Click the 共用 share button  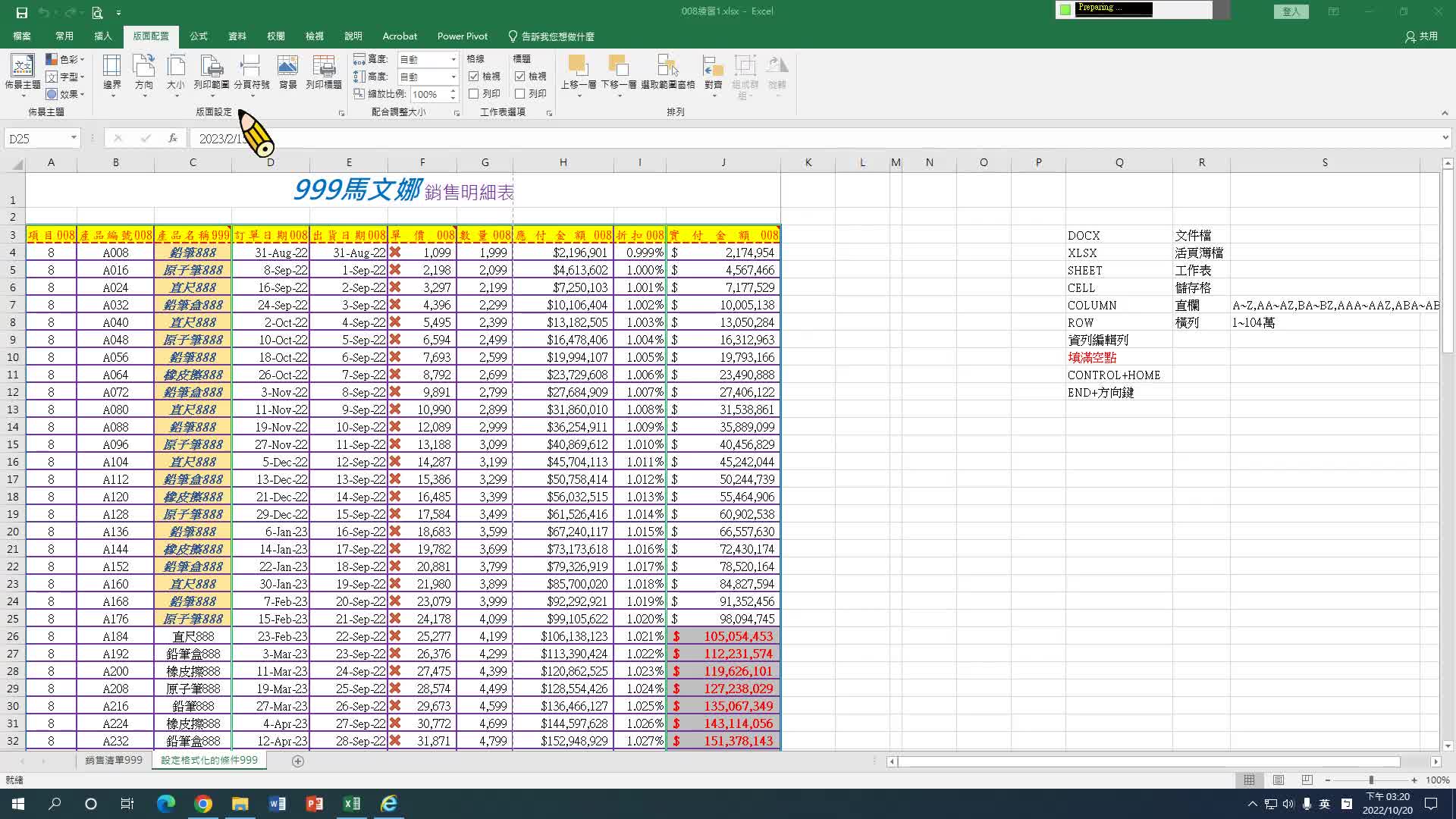click(x=1421, y=36)
